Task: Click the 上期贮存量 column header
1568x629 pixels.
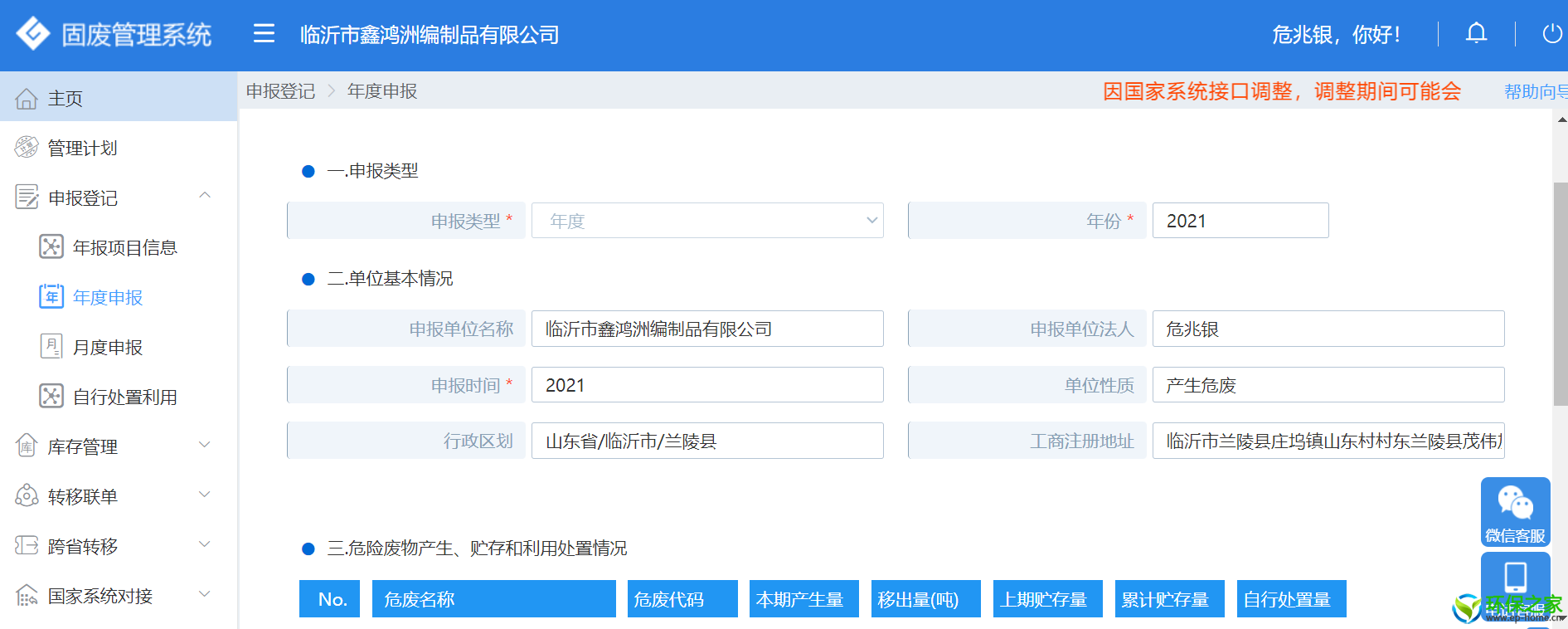Action: coord(1048,599)
